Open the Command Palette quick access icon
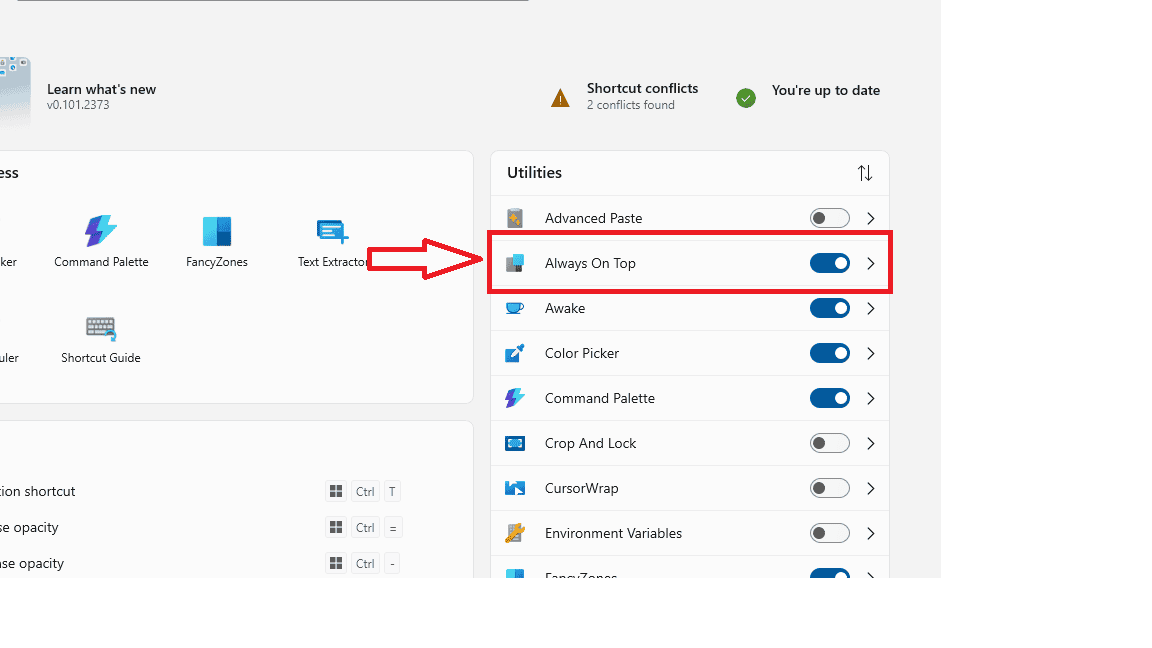1152x648 pixels. click(x=101, y=231)
